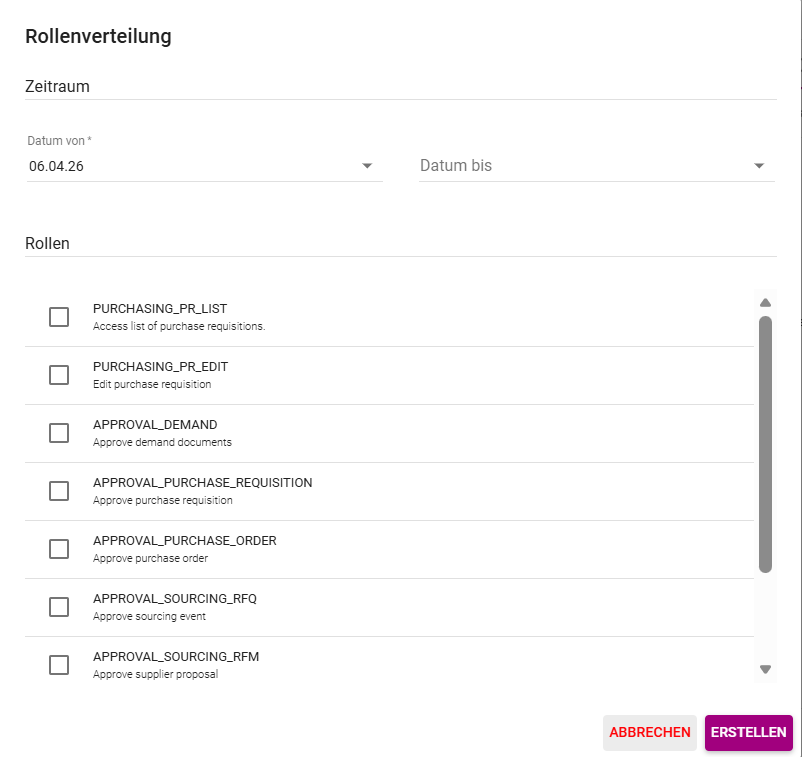Image resolution: width=804 pixels, height=759 pixels.
Task: Click the roles list scrollbar thumb
Action: pos(765,445)
